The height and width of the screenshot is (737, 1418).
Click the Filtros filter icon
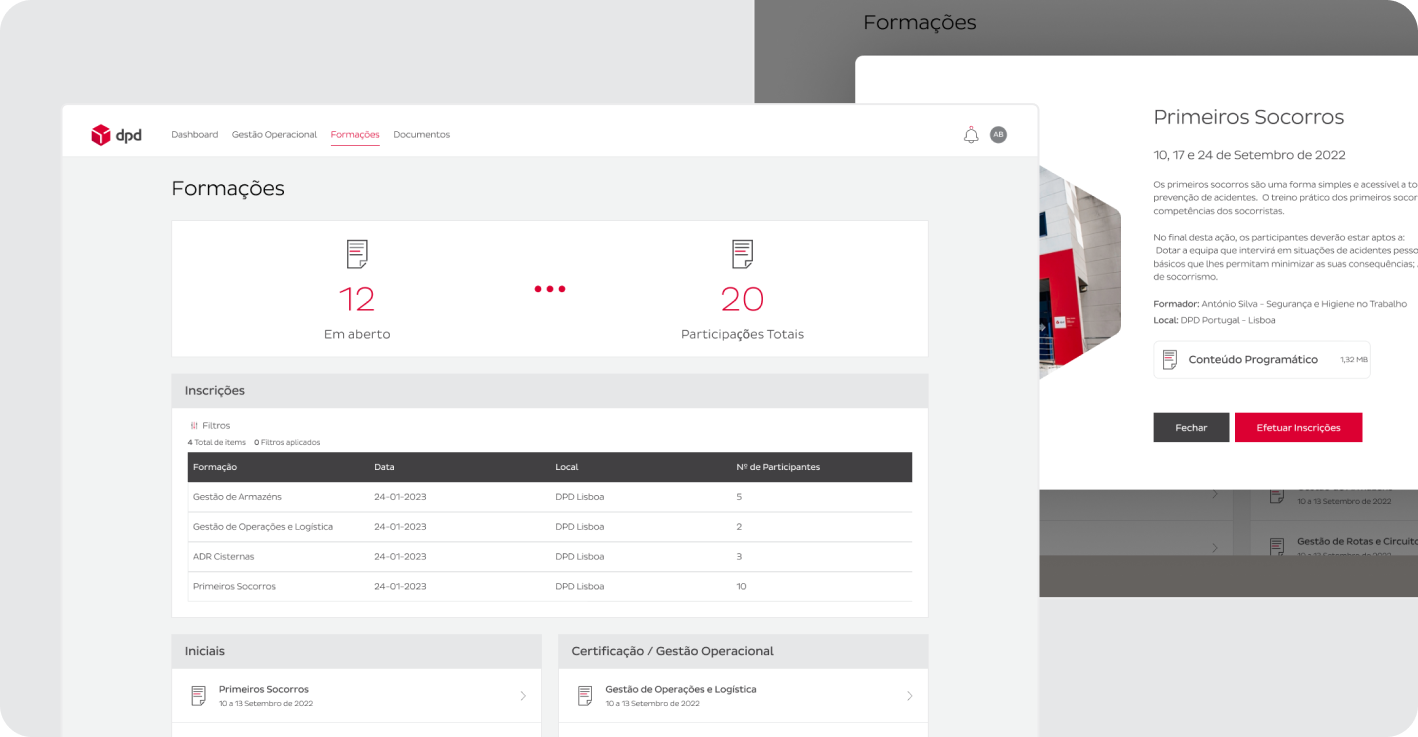194,426
